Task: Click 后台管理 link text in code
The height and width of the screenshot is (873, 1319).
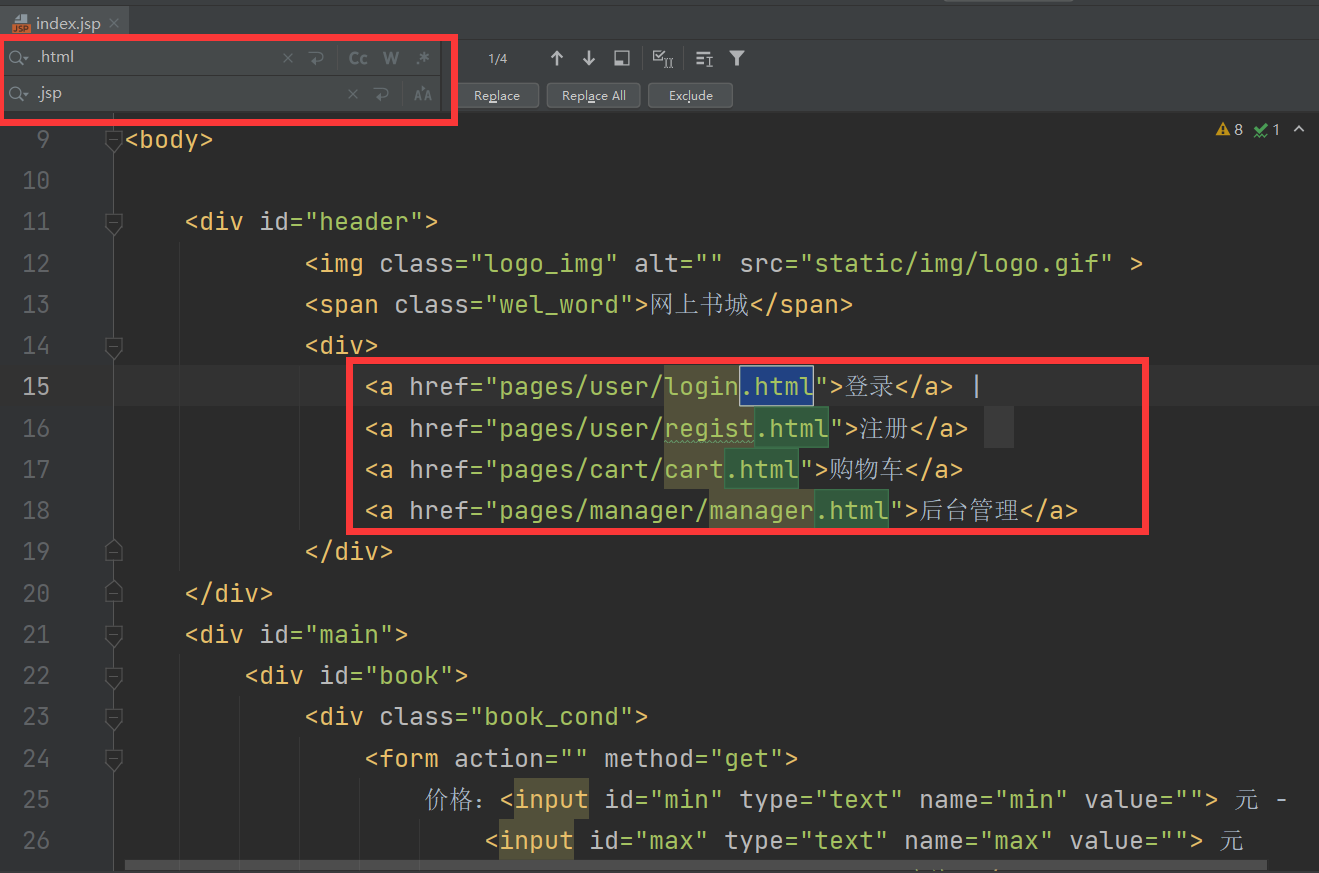Action: coord(969,511)
